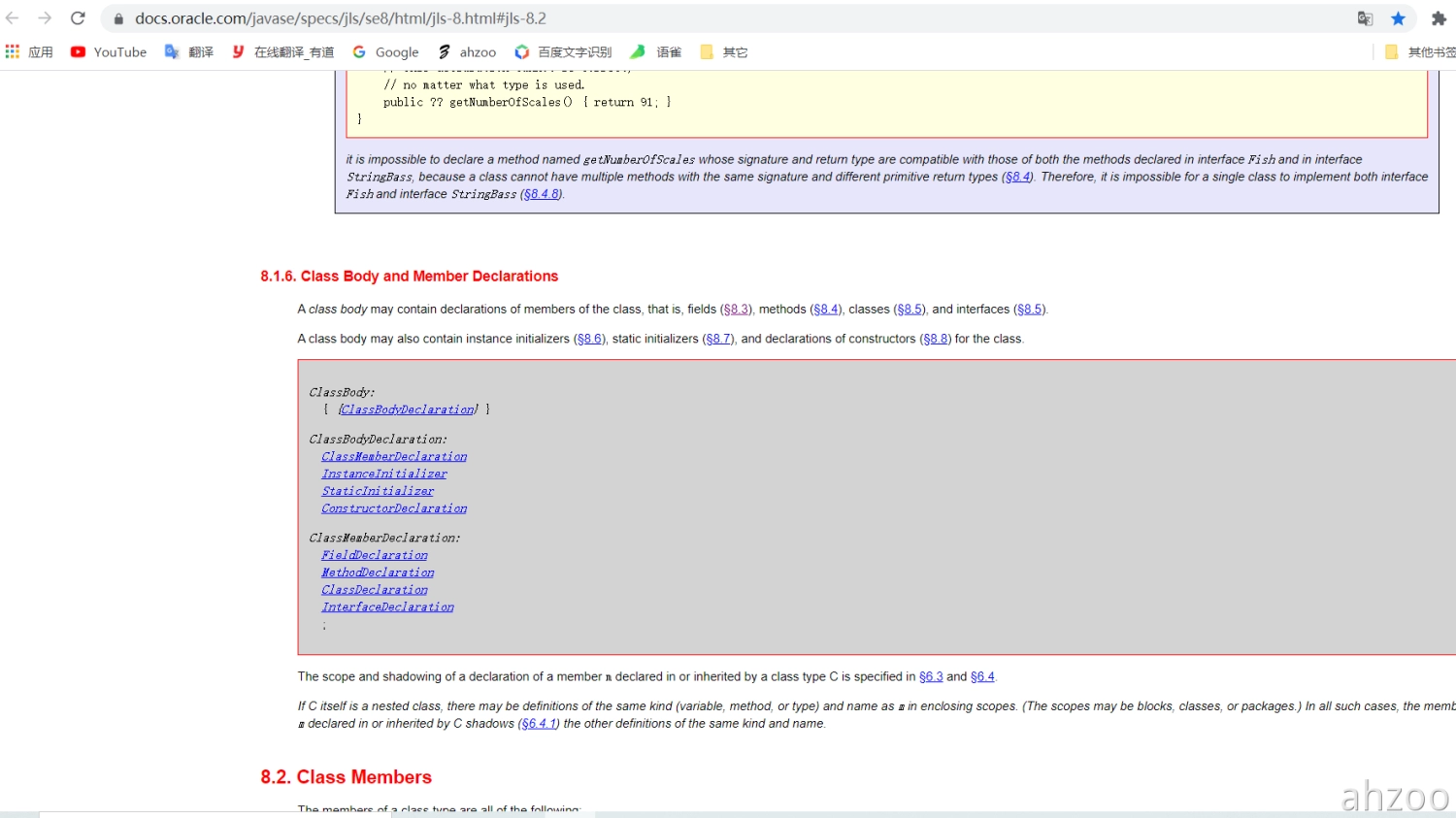Click the browser forward arrow
Viewport: 1456px width, 818px height.
click(45, 18)
